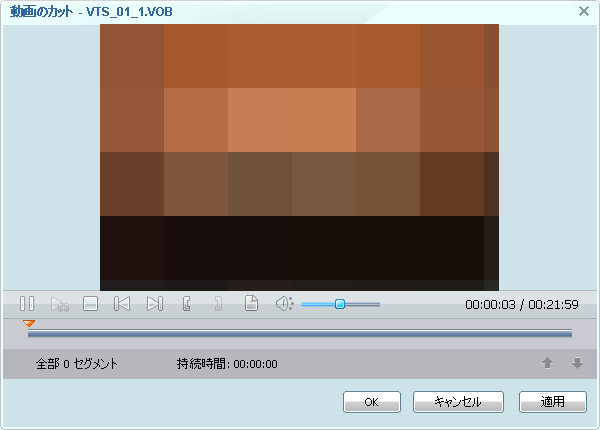Click the video preview frame

point(299,157)
